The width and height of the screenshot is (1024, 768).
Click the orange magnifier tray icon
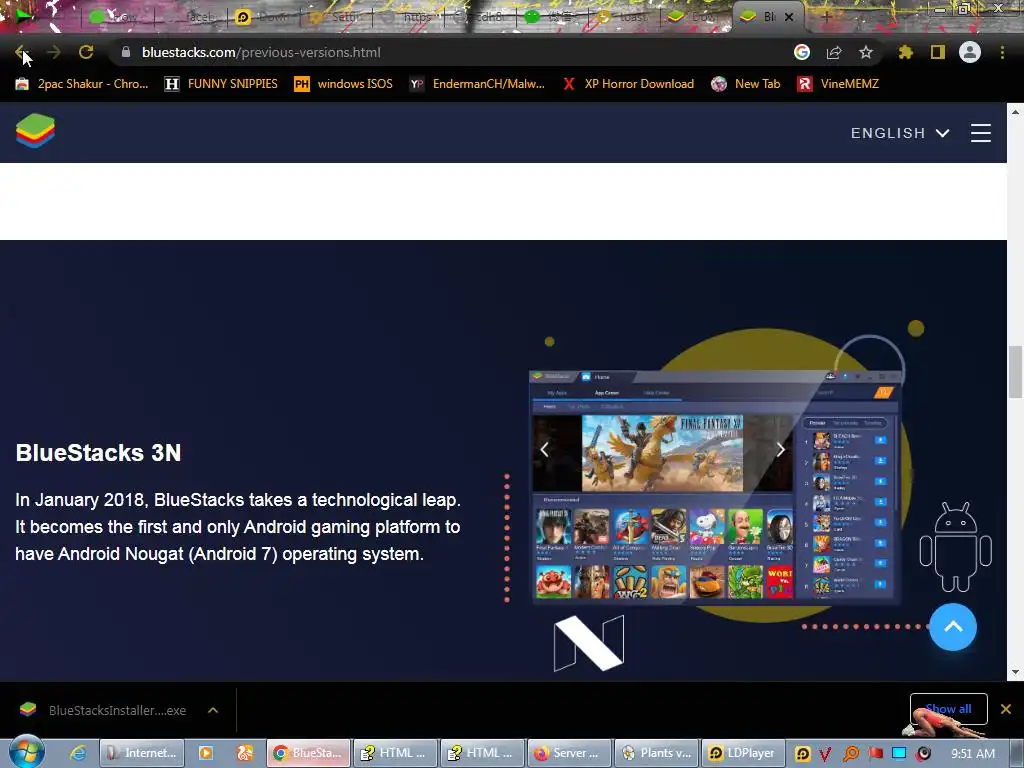(x=851, y=754)
